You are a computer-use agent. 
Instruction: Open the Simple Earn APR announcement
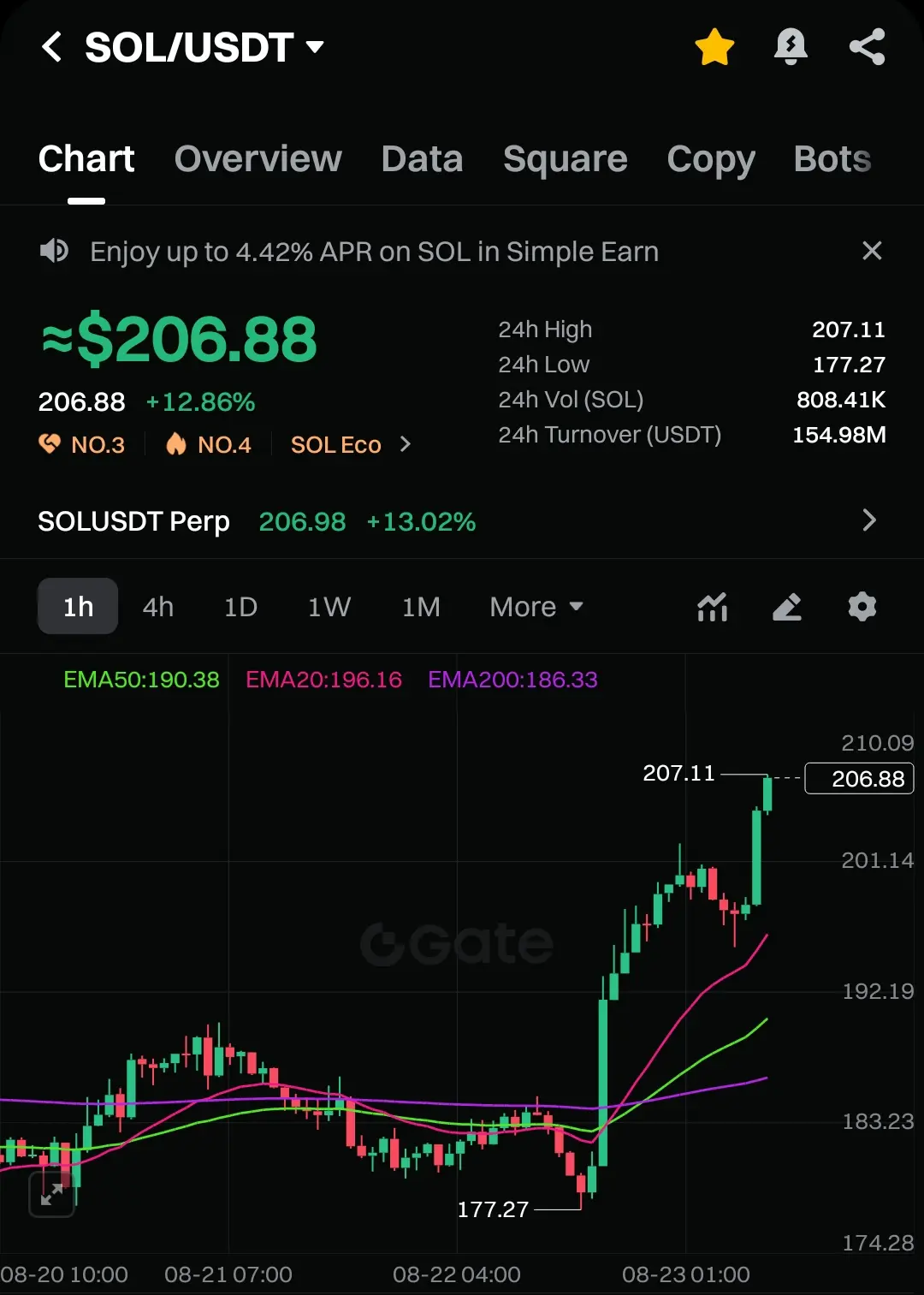tap(375, 252)
